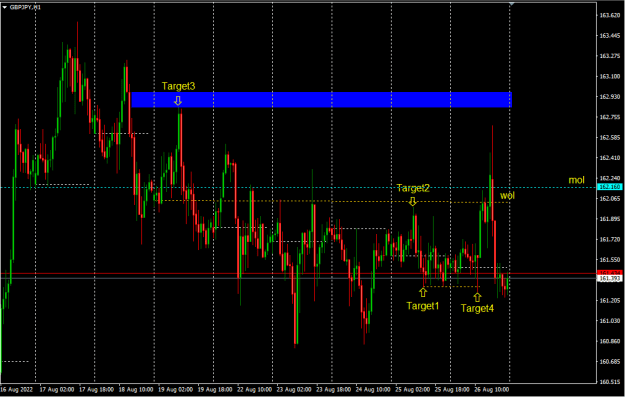Click the GBPJPY,H1 chart title
Screen dimensions: 625x397
(25, 7)
